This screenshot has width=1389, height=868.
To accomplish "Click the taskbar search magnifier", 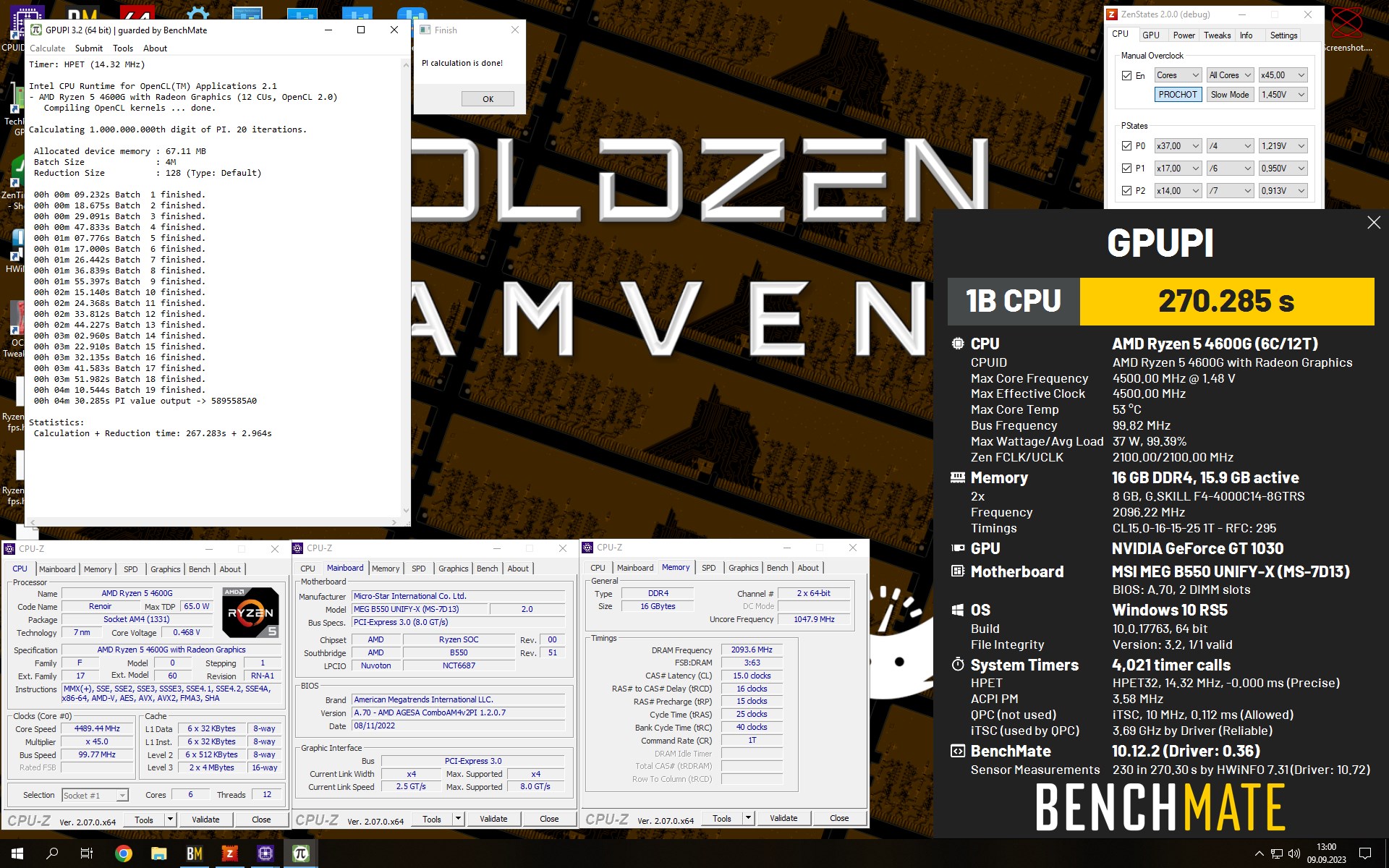I will [52, 854].
